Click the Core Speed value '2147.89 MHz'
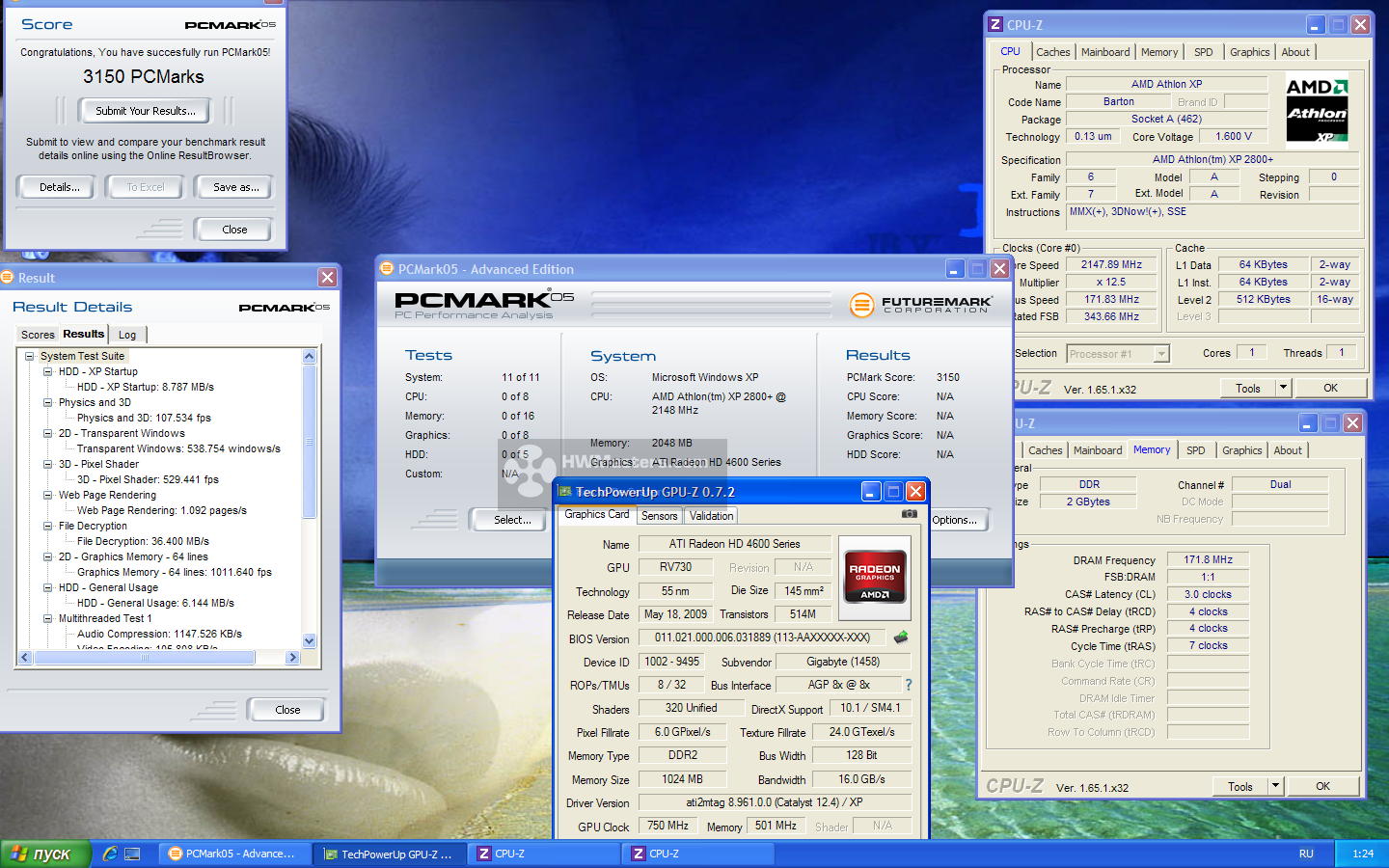Screen dimensions: 1389x868 [x=1111, y=264]
